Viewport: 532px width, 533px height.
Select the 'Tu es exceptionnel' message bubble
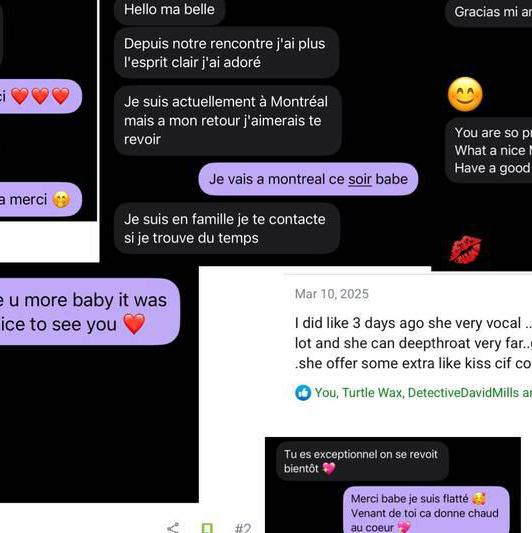coord(362,461)
